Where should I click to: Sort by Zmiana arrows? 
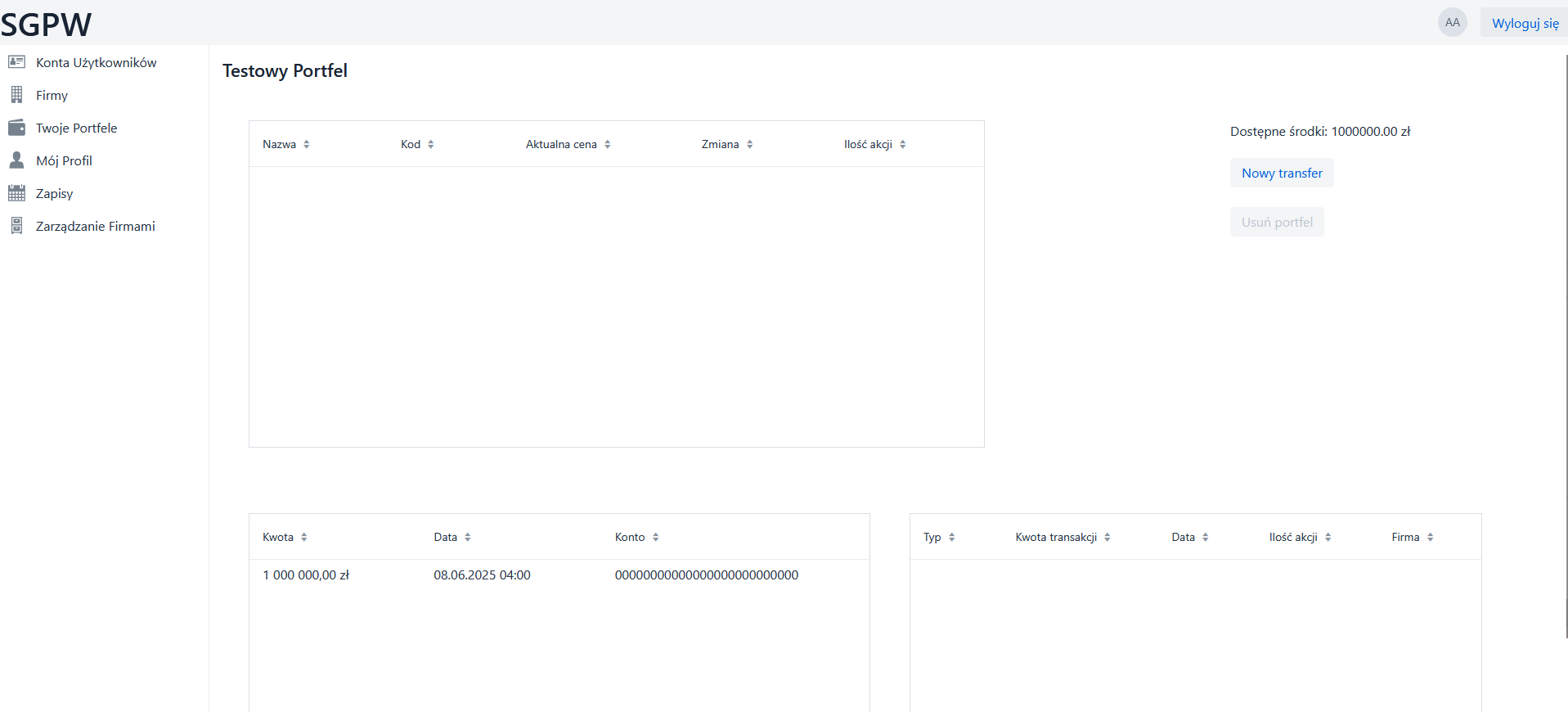click(750, 144)
